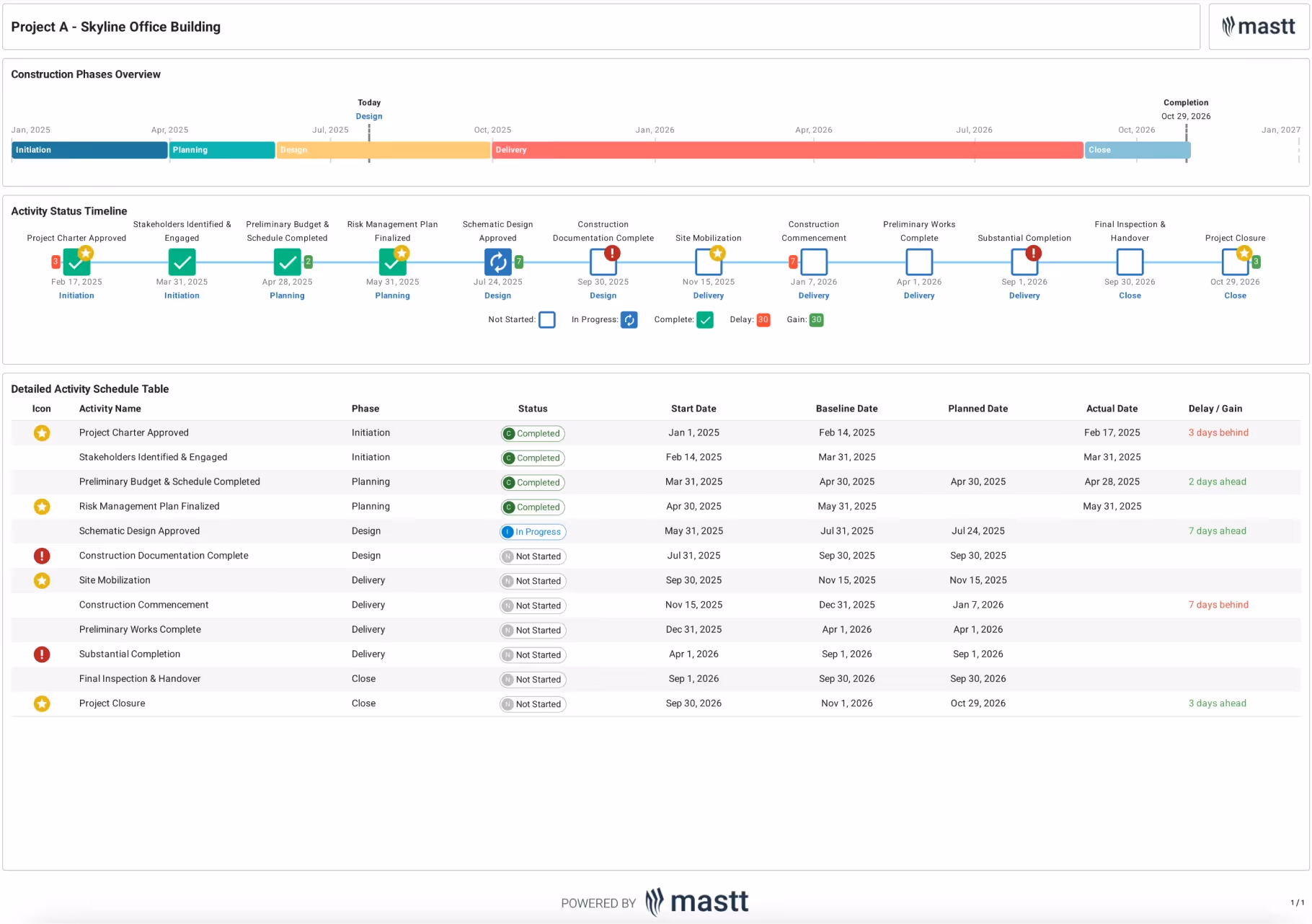Click the Construction Documentation Complete milestone box
Image resolution: width=1312 pixels, height=924 pixels.
tap(603, 262)
